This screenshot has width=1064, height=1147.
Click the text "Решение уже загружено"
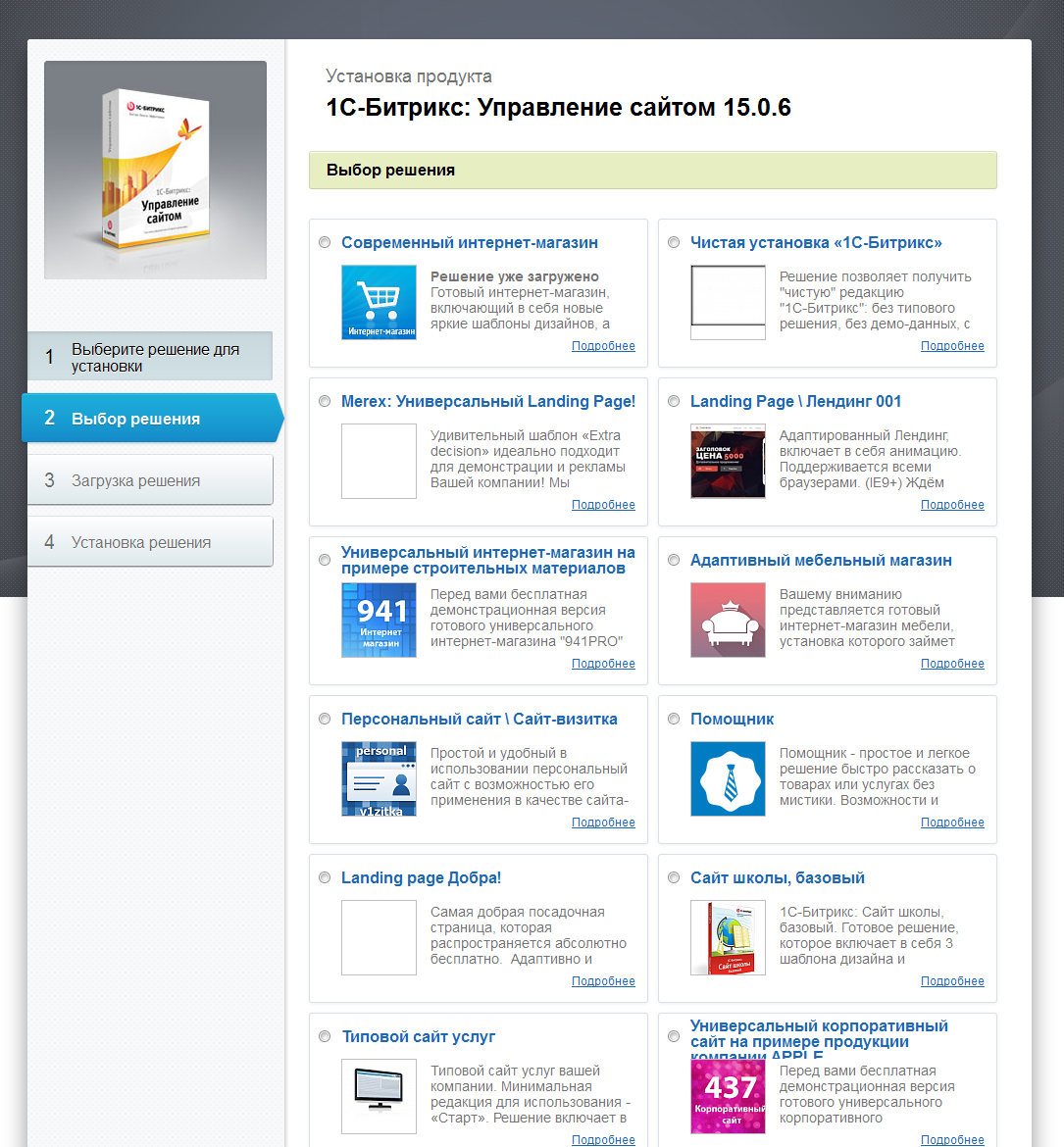click(515, 276)
